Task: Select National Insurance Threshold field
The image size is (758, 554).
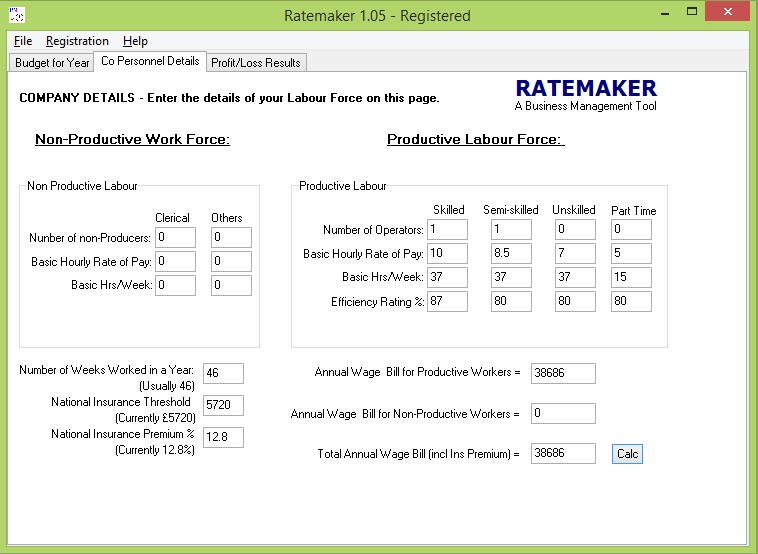Action: (x=223, y=405)
